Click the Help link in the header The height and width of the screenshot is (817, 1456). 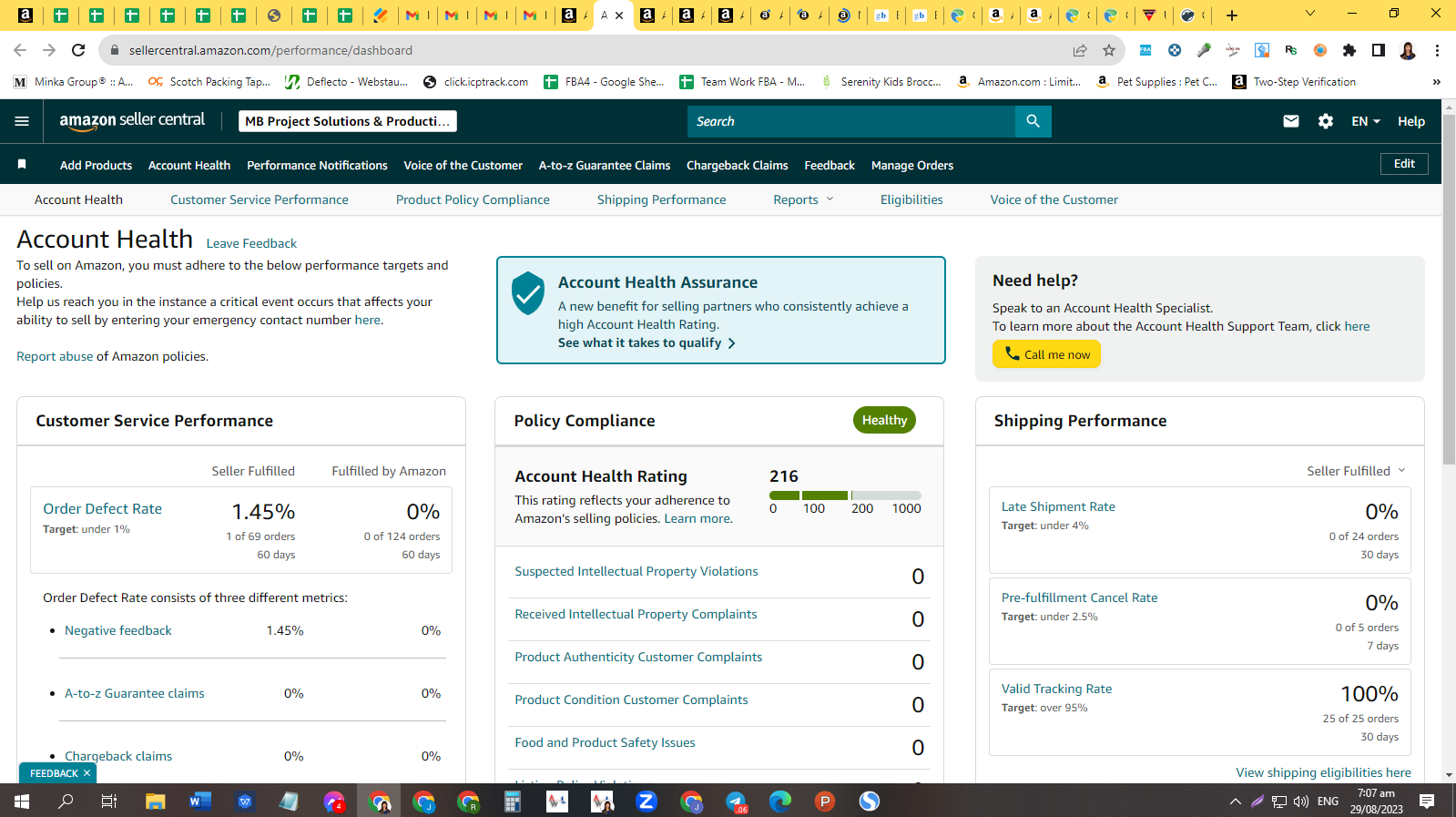click(x=1411, y=121)
